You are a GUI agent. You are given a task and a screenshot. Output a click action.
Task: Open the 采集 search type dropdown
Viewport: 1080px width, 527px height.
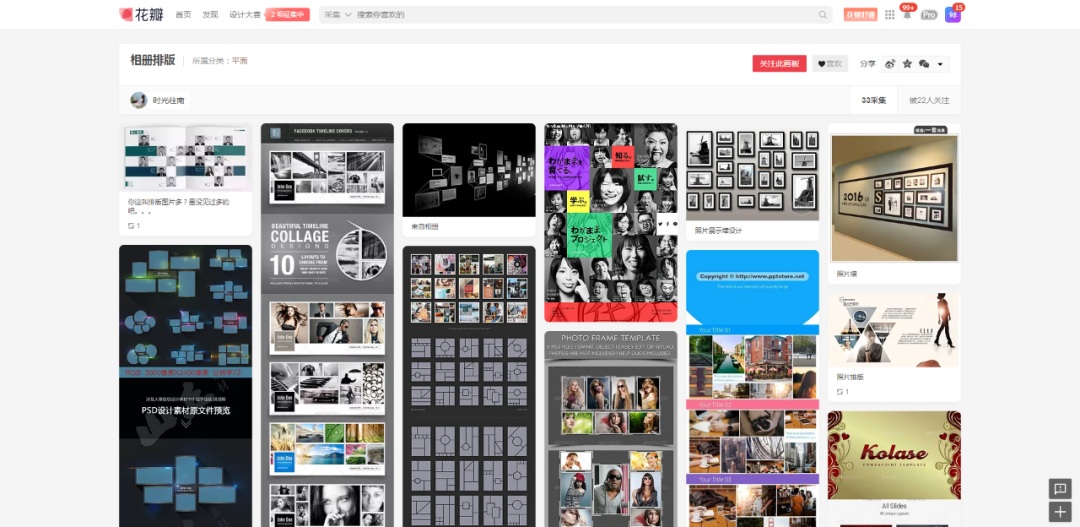click(337, 15)
